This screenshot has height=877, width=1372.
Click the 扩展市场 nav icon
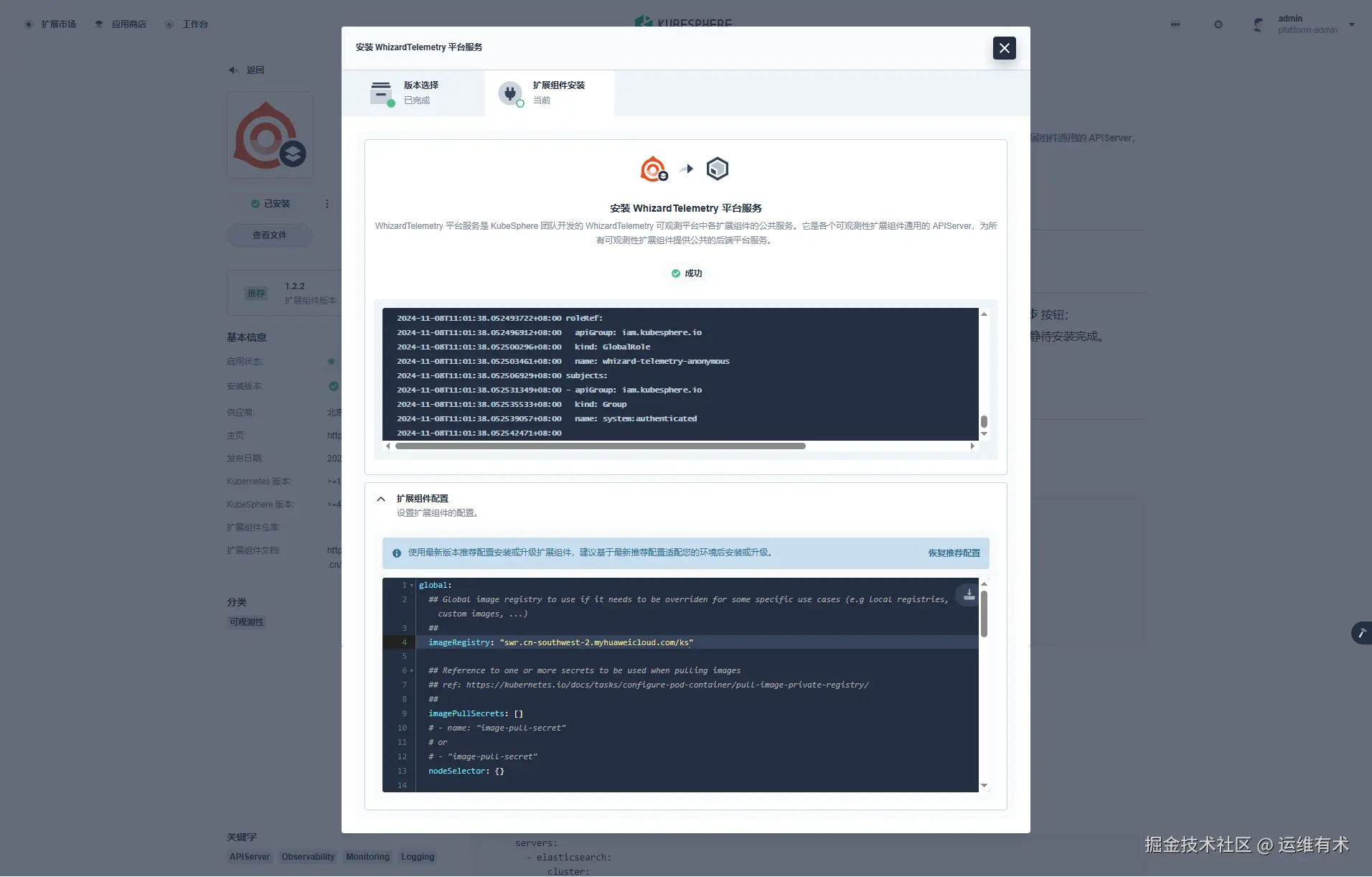(29, 24)
